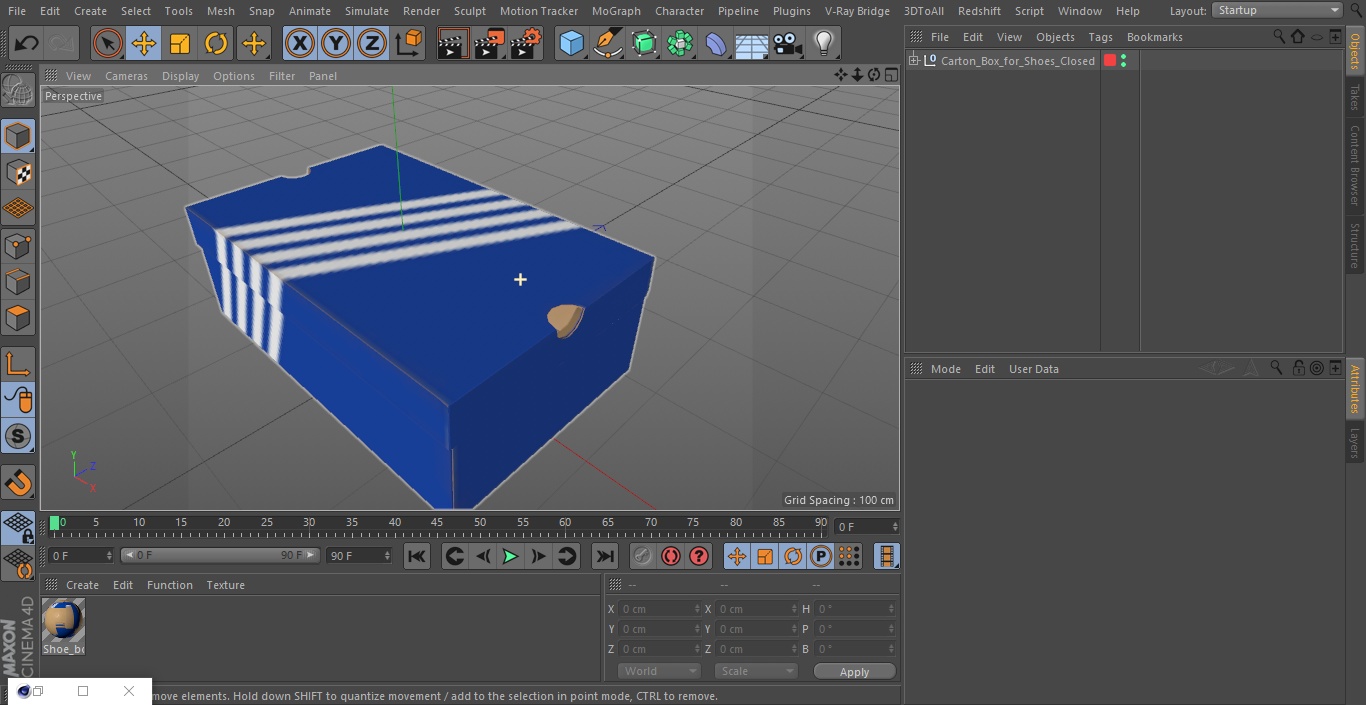Switch to Texture mode
This screenshot has width=1366, height=705.
click(18, 173)
